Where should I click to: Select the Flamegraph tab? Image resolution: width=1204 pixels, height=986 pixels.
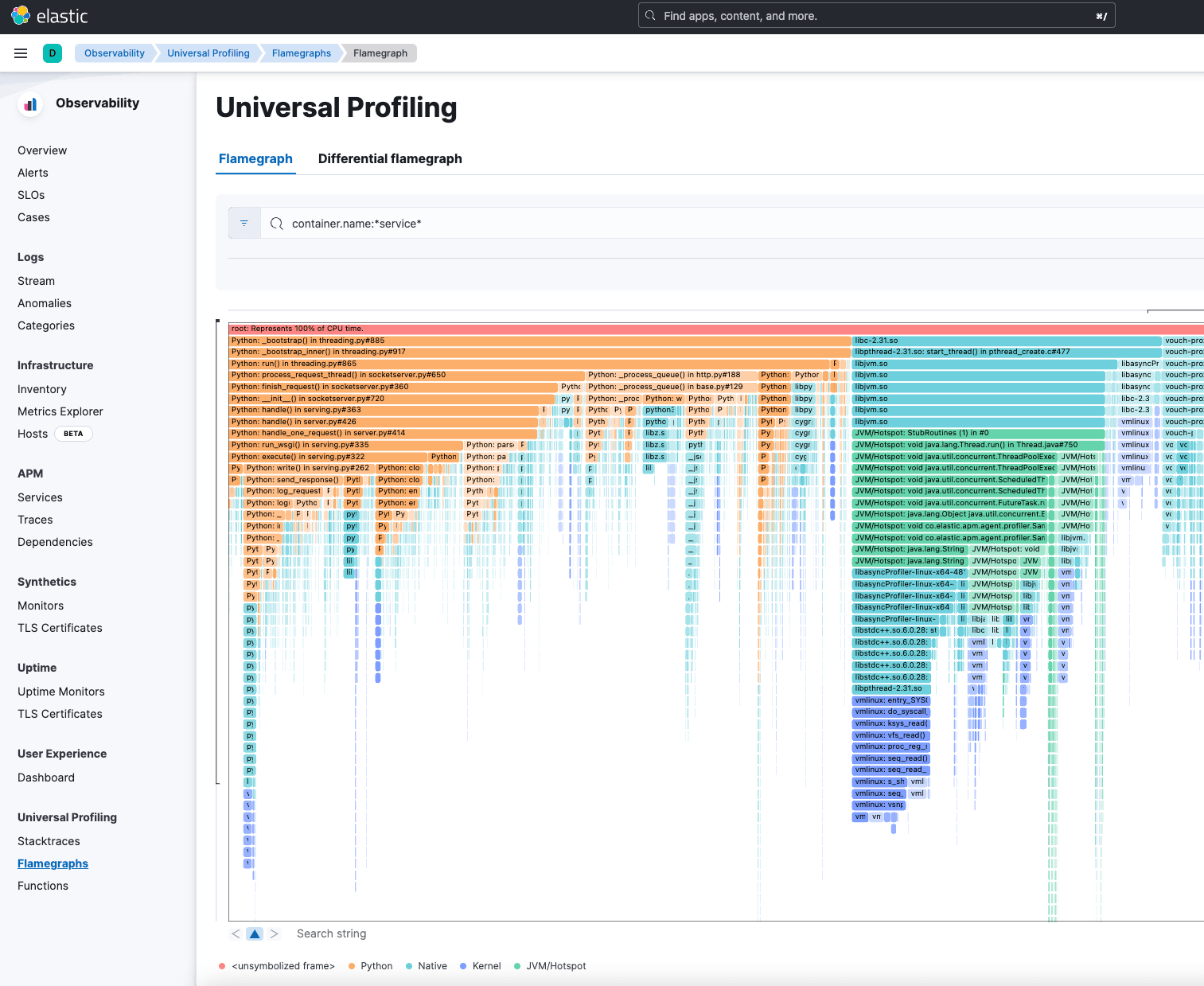(x=255, y=158)
